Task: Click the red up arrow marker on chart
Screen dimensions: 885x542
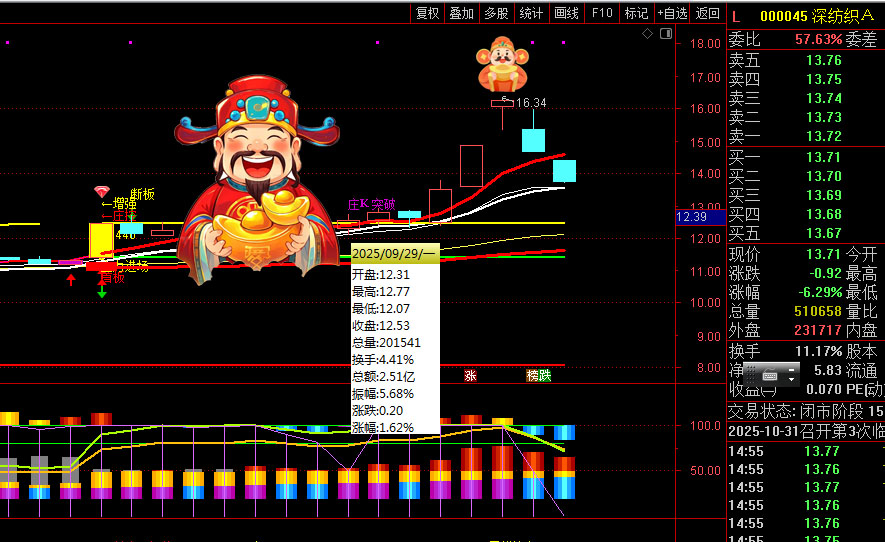Action: [71, 279]
